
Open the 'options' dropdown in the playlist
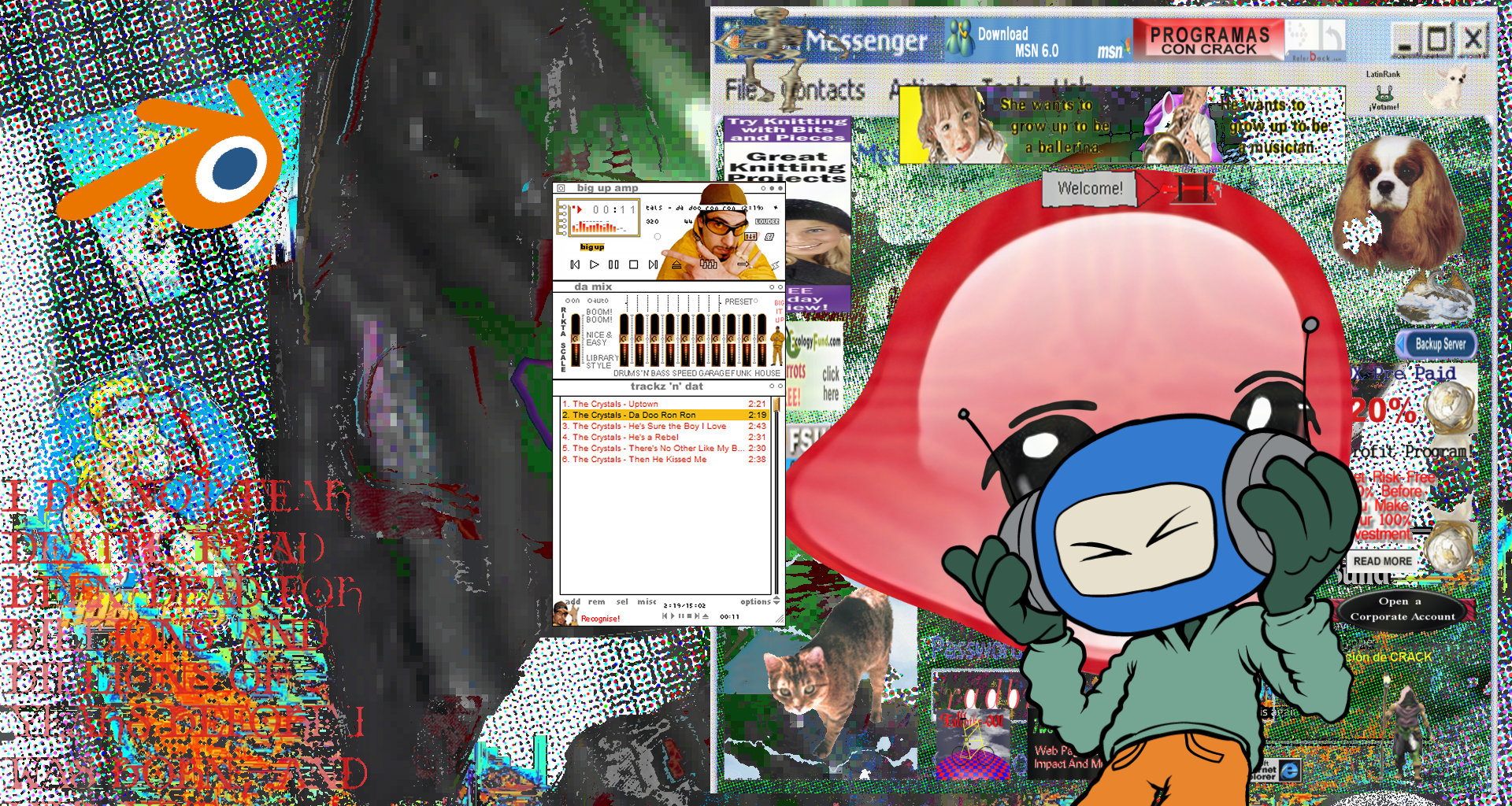point(760,601)
